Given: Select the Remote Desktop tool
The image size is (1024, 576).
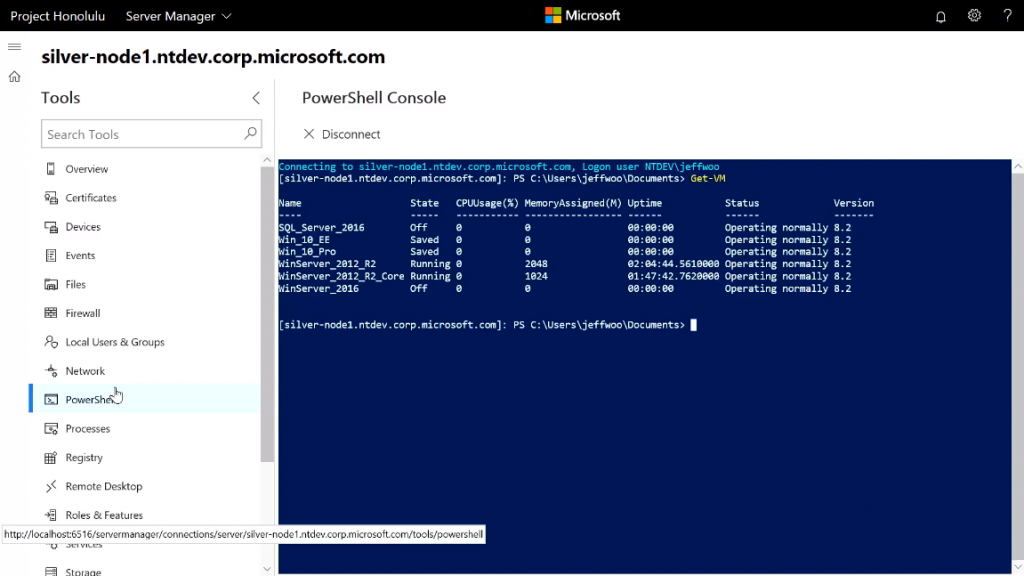Looking at the screenshot, I should [x=104, y=486].
